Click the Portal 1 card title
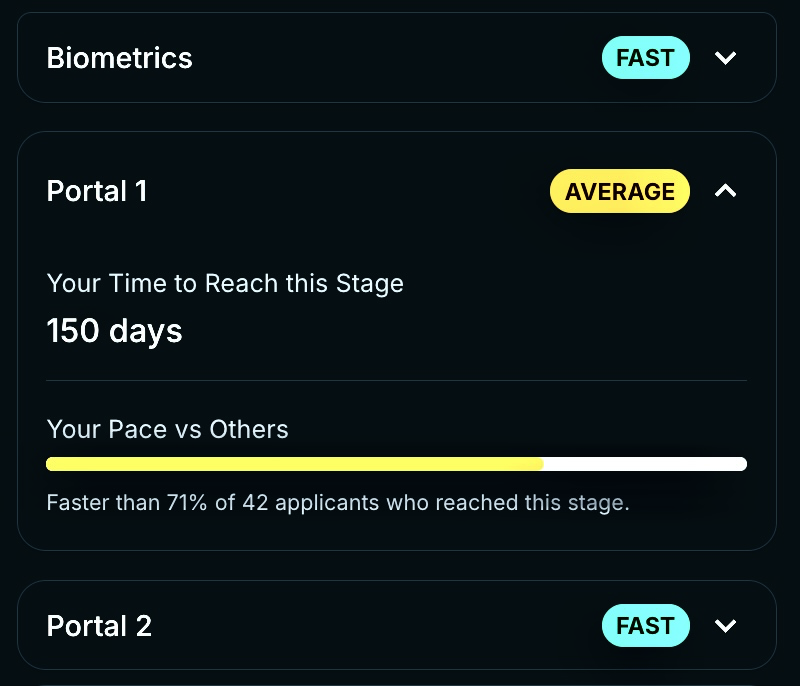 (x=96, y=191)
